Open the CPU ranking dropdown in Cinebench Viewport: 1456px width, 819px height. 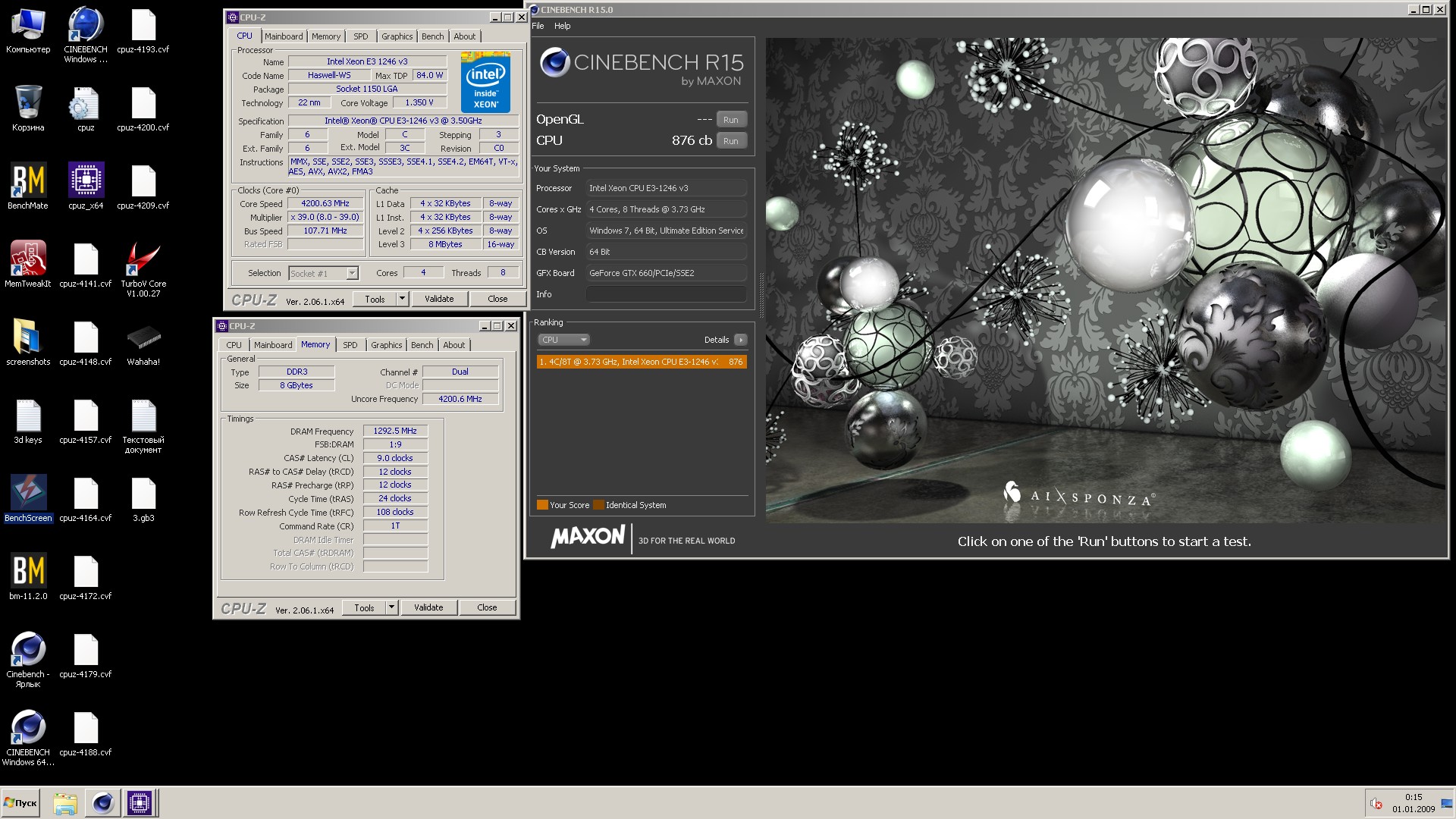(x=563, y=340)
